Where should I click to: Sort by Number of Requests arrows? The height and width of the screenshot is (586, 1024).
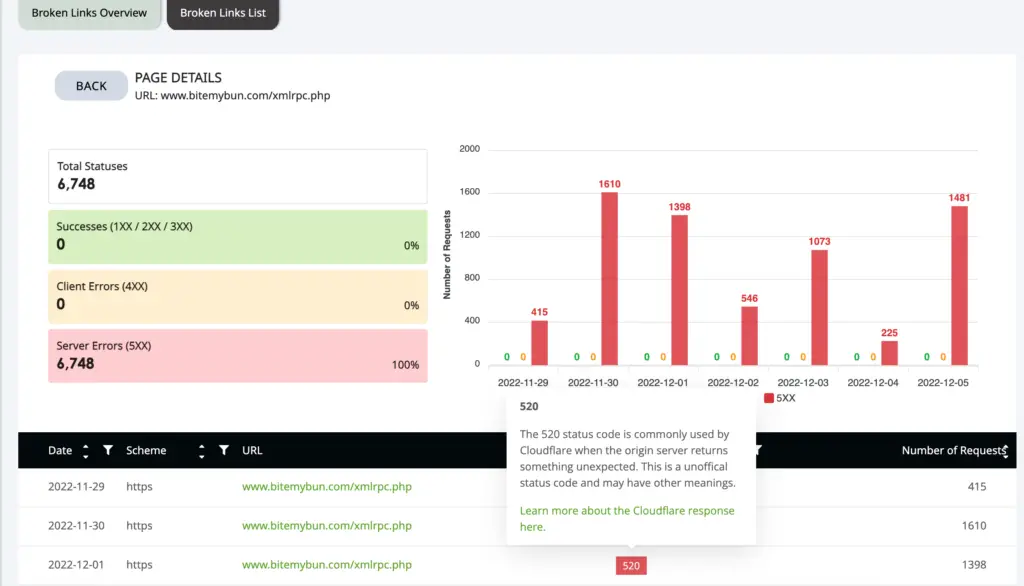tap(1005, 451)
